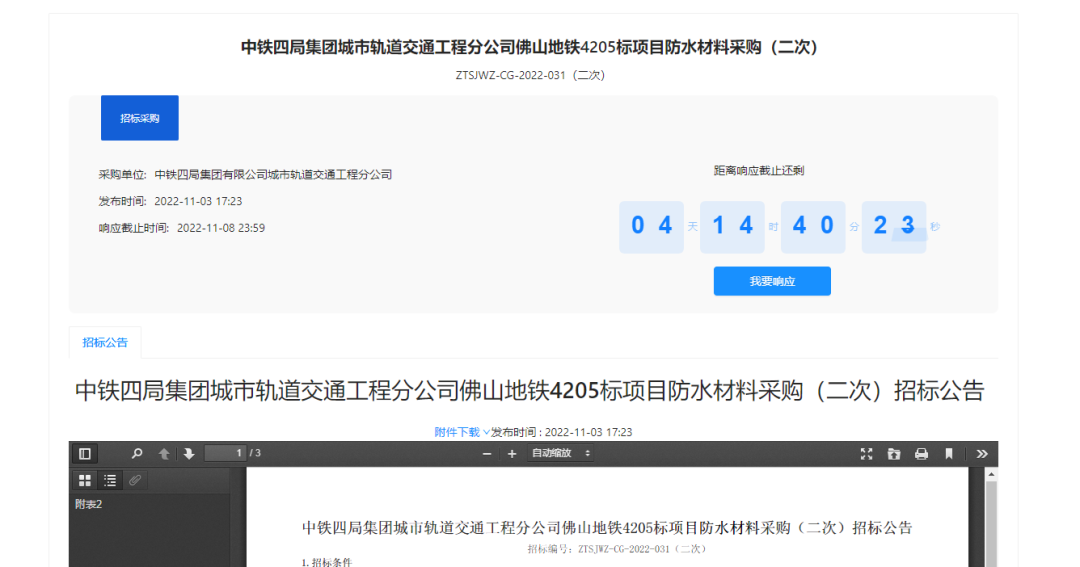This screenshot has height=567, width=1080.
Task: Expand the 附件下载 attachment dropdown
Action: pyautogui.click(x=461, y=432)
